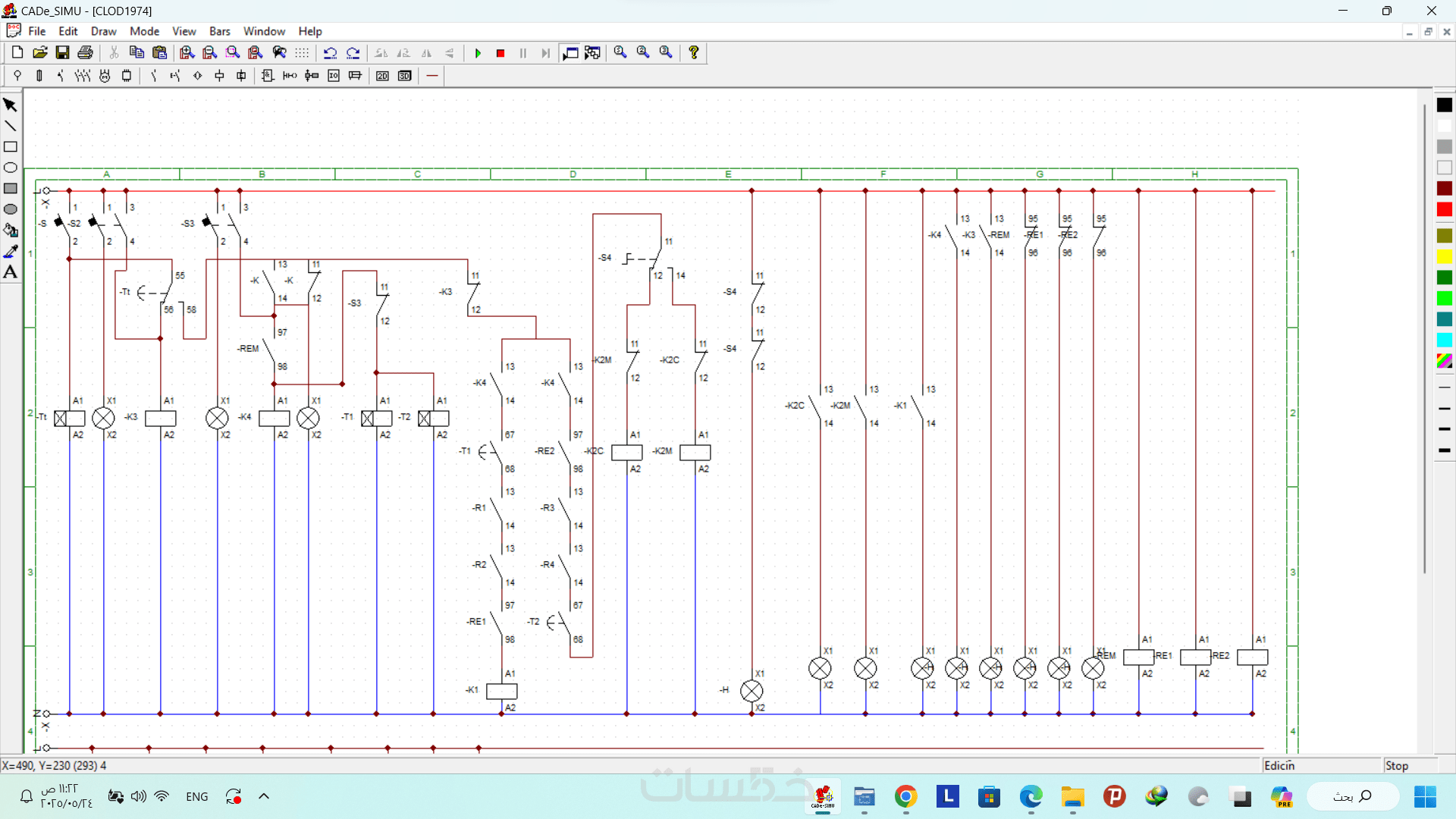Click the Save diskette icon
Viewport: 1456px width, 819px height.
tap(63, 52)
